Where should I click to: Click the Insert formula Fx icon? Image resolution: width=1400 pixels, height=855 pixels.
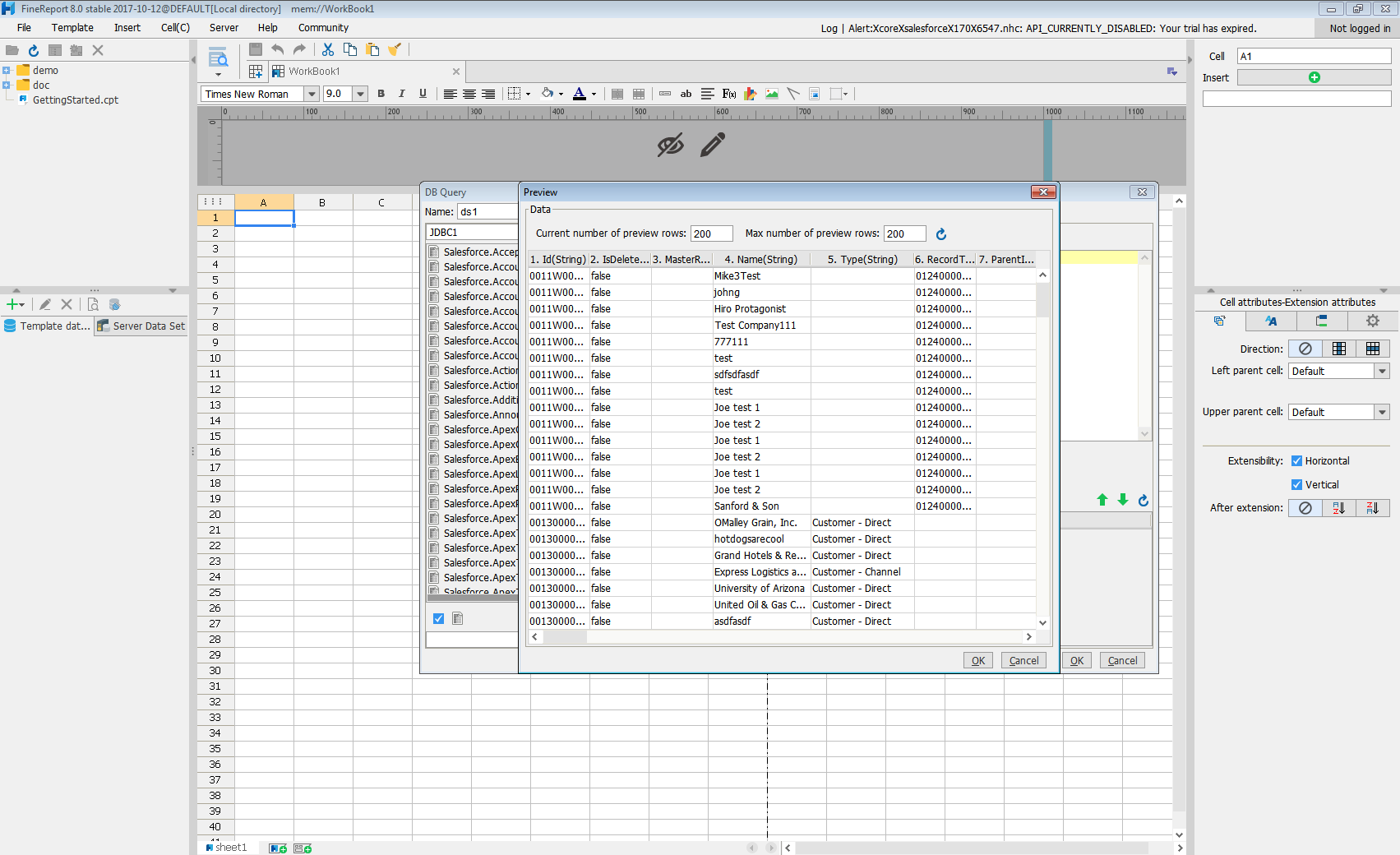[x=729, y=94]
